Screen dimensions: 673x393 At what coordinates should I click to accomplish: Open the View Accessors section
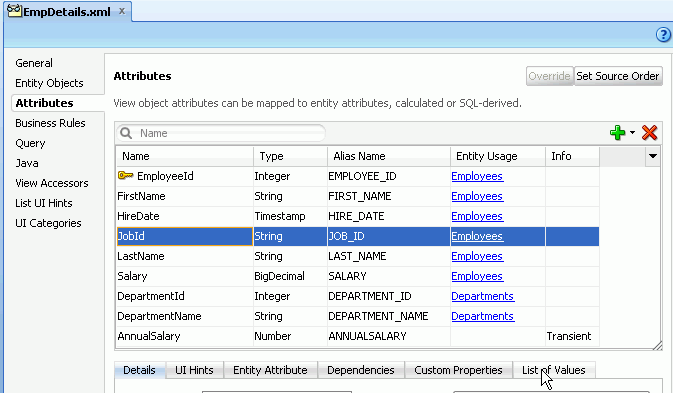click(x=52, y=183)
